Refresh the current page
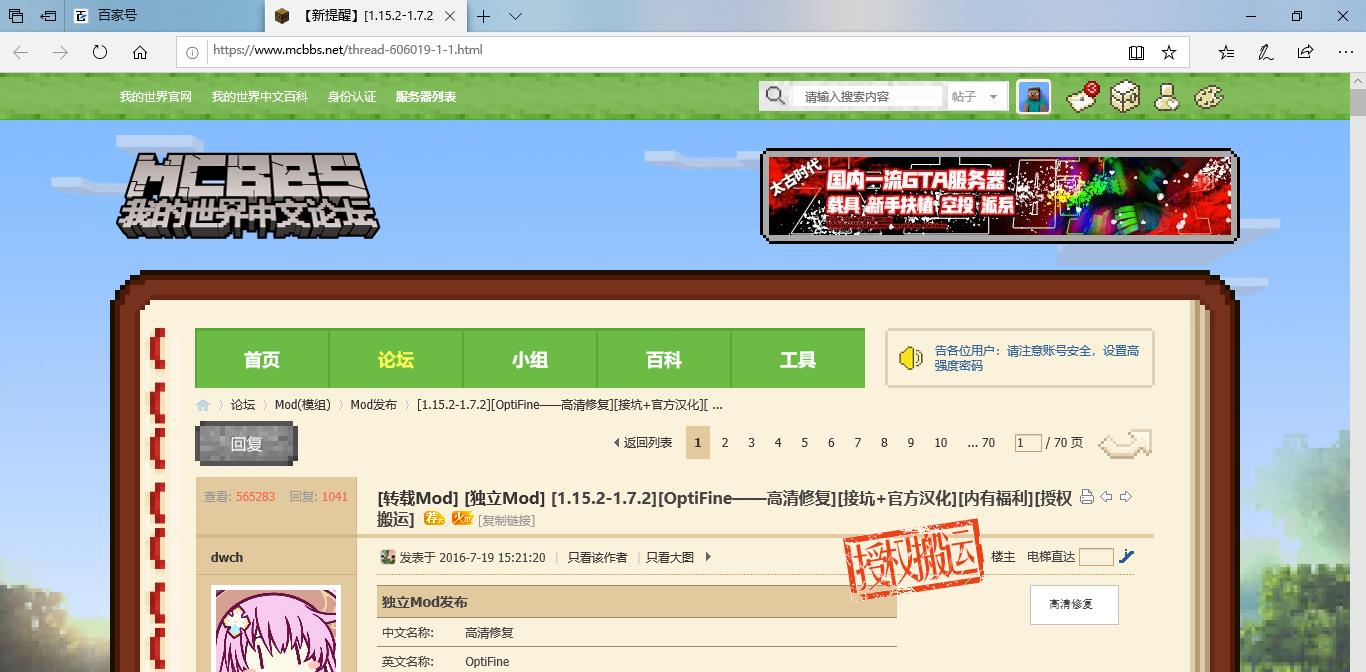 point(100,52)
